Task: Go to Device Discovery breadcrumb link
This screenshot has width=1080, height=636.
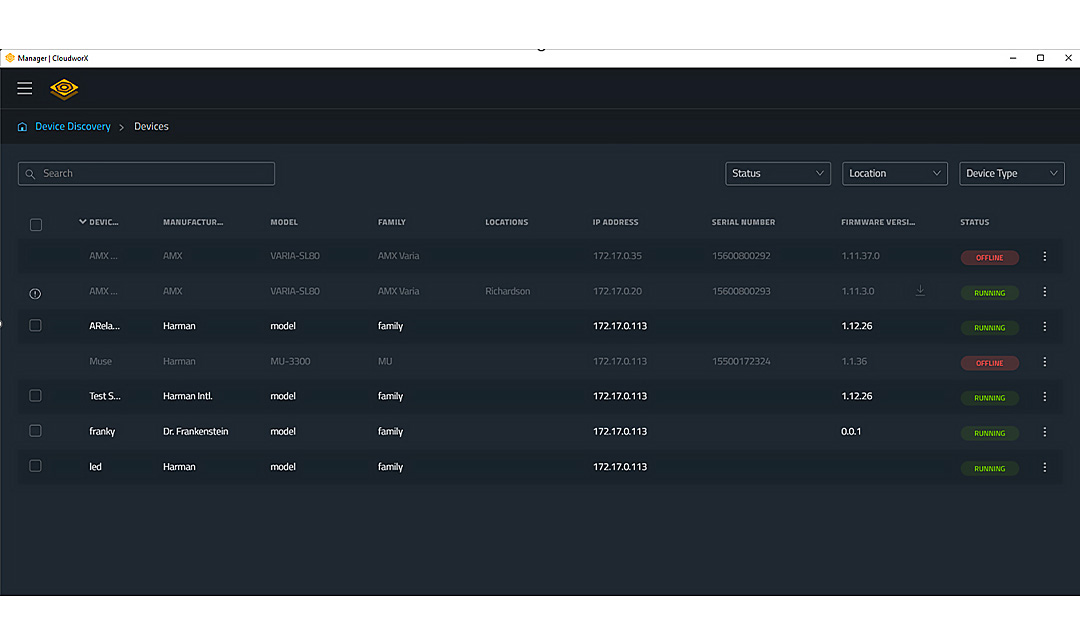Action: [73, 127]
